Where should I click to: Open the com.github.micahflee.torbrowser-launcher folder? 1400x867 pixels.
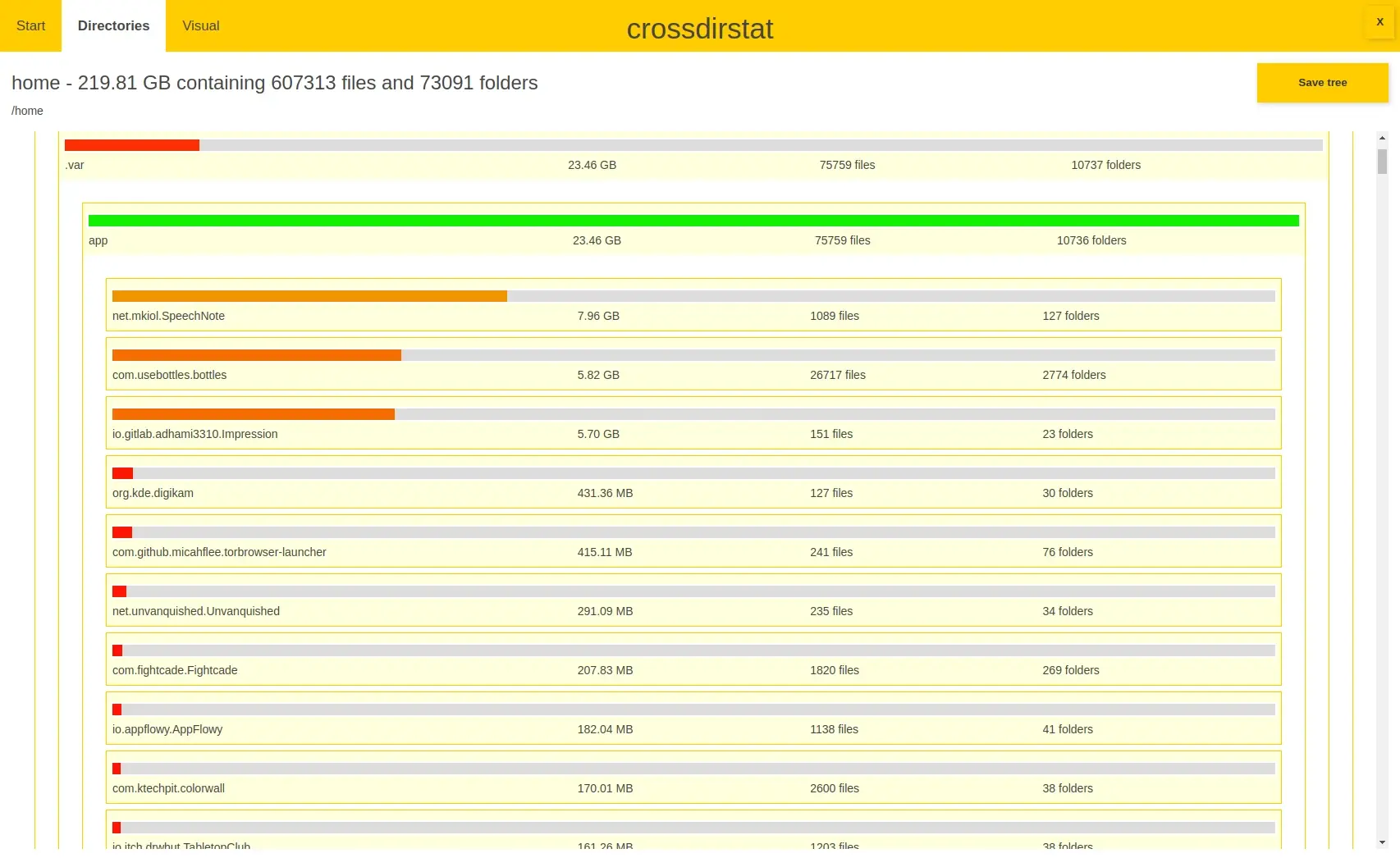pyautogui.click(x=693, y=541)
